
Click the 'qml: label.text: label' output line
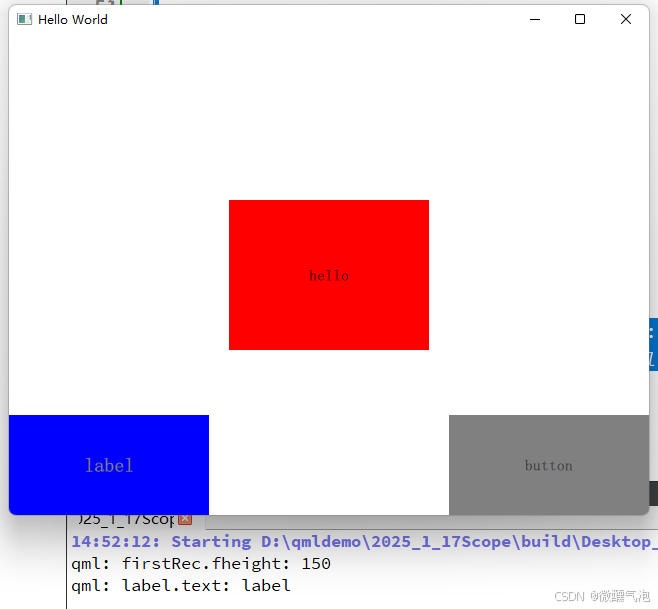pos(181,585)
